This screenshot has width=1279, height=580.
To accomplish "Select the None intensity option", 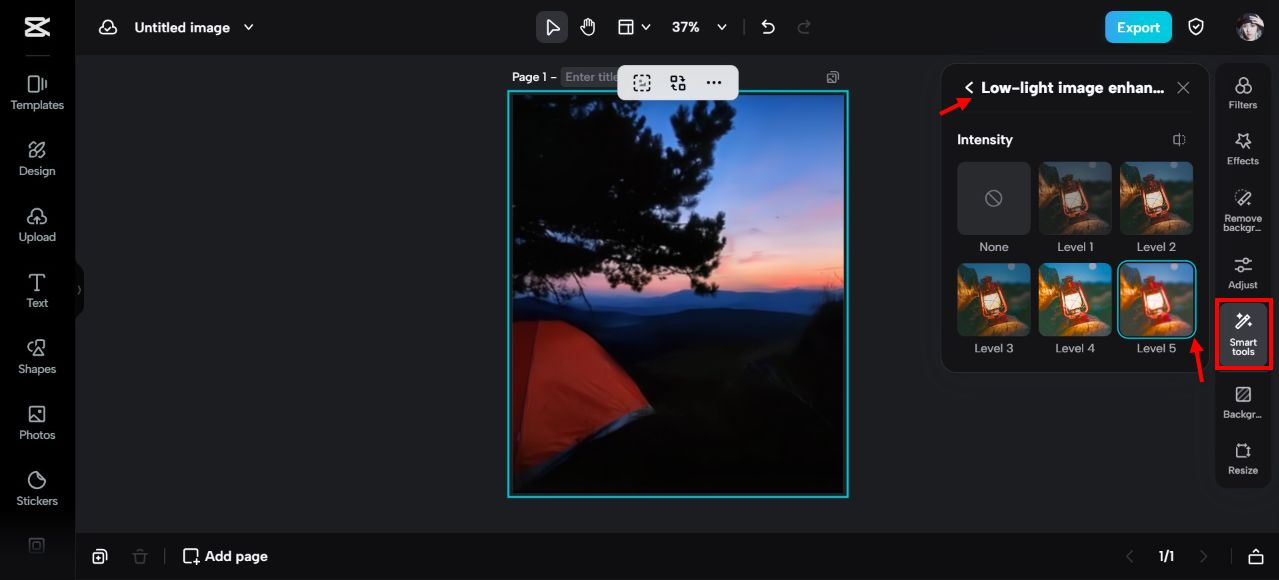I will tap(994, 198).
